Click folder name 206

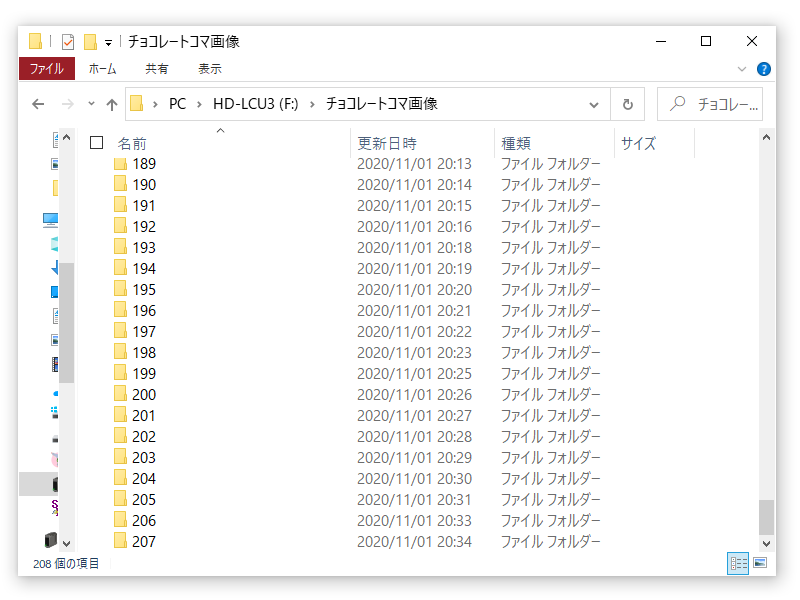144,520
